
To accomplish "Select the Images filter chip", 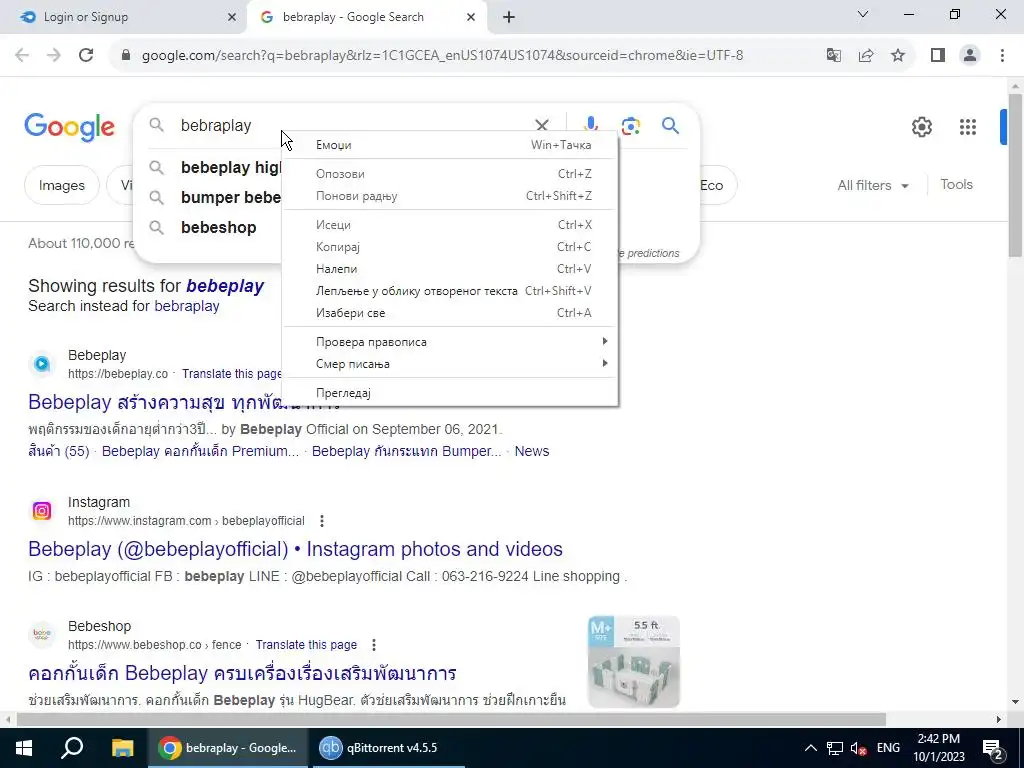I will point(61,185).
